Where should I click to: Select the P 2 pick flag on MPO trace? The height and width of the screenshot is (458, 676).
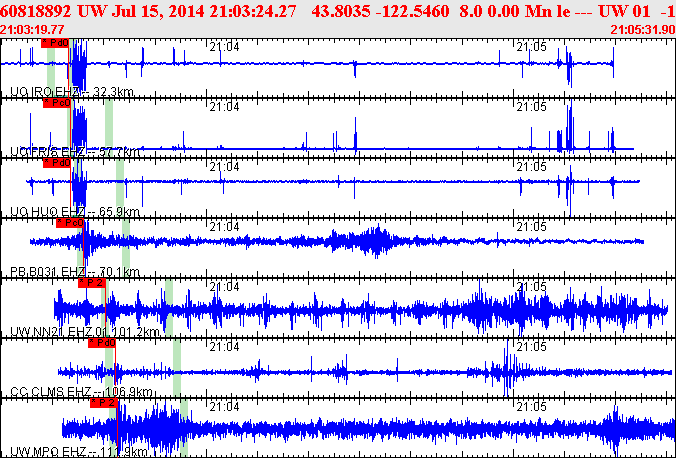[x=104, y=402]
